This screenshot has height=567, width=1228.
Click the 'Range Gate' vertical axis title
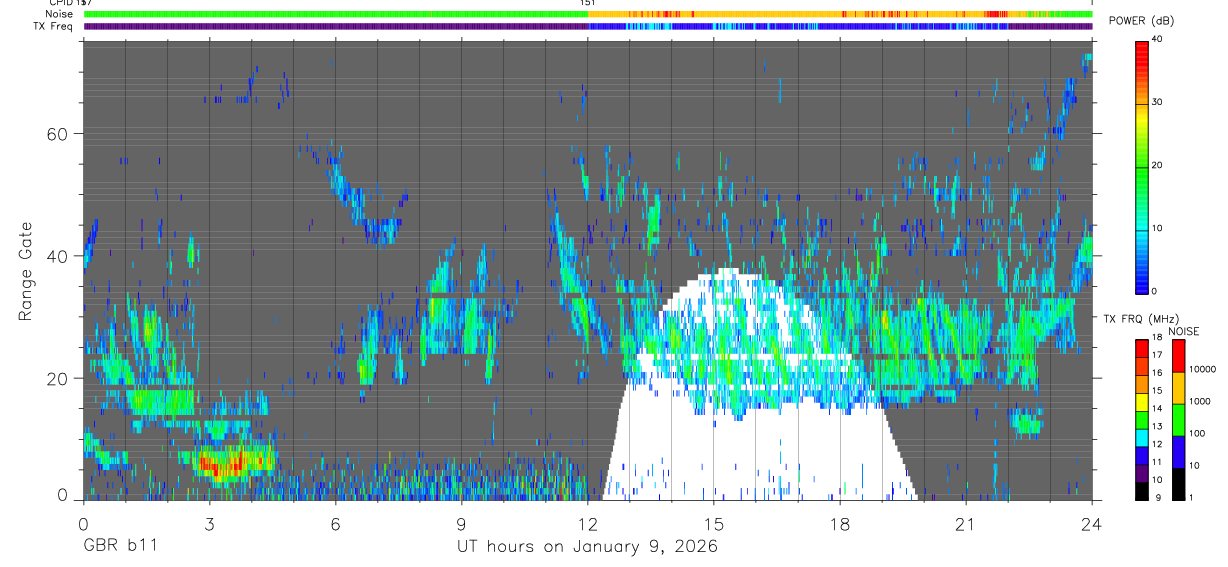[x=25, y=270]
